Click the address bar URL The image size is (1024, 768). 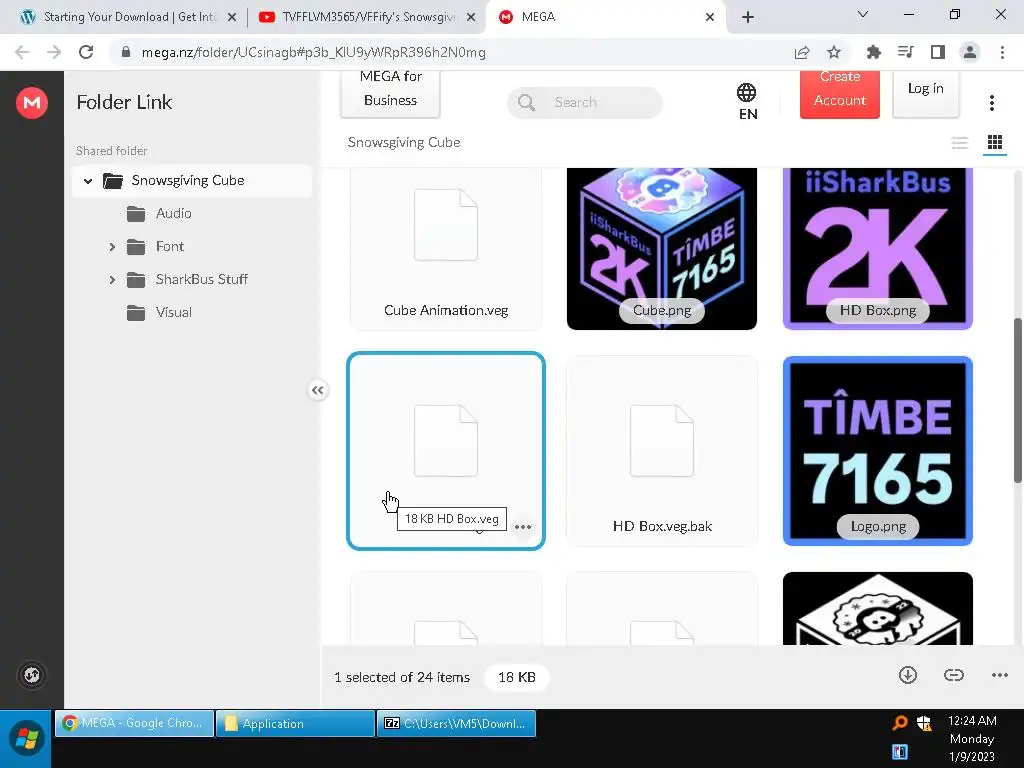click(313, 53)
